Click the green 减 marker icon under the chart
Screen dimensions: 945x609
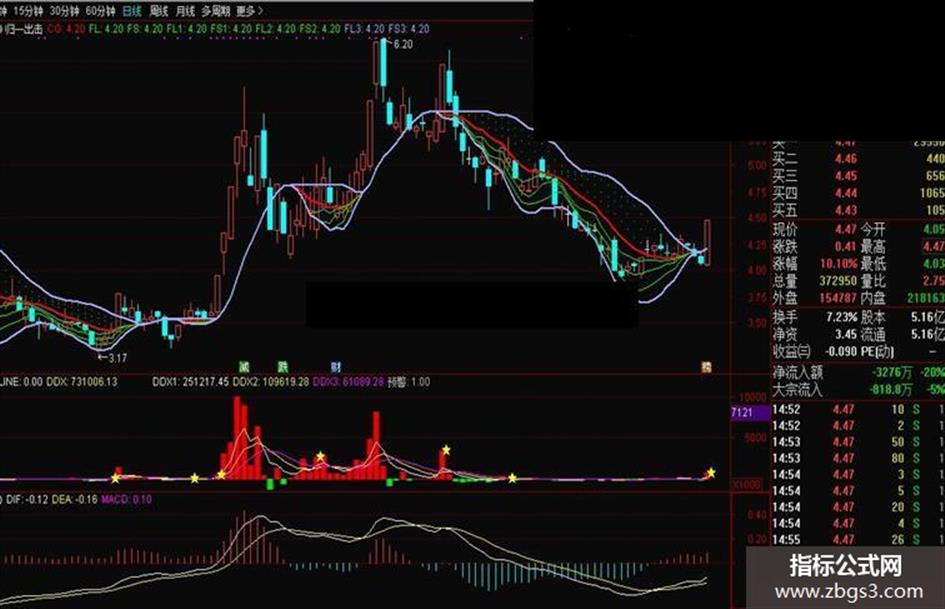coord(243,366)
